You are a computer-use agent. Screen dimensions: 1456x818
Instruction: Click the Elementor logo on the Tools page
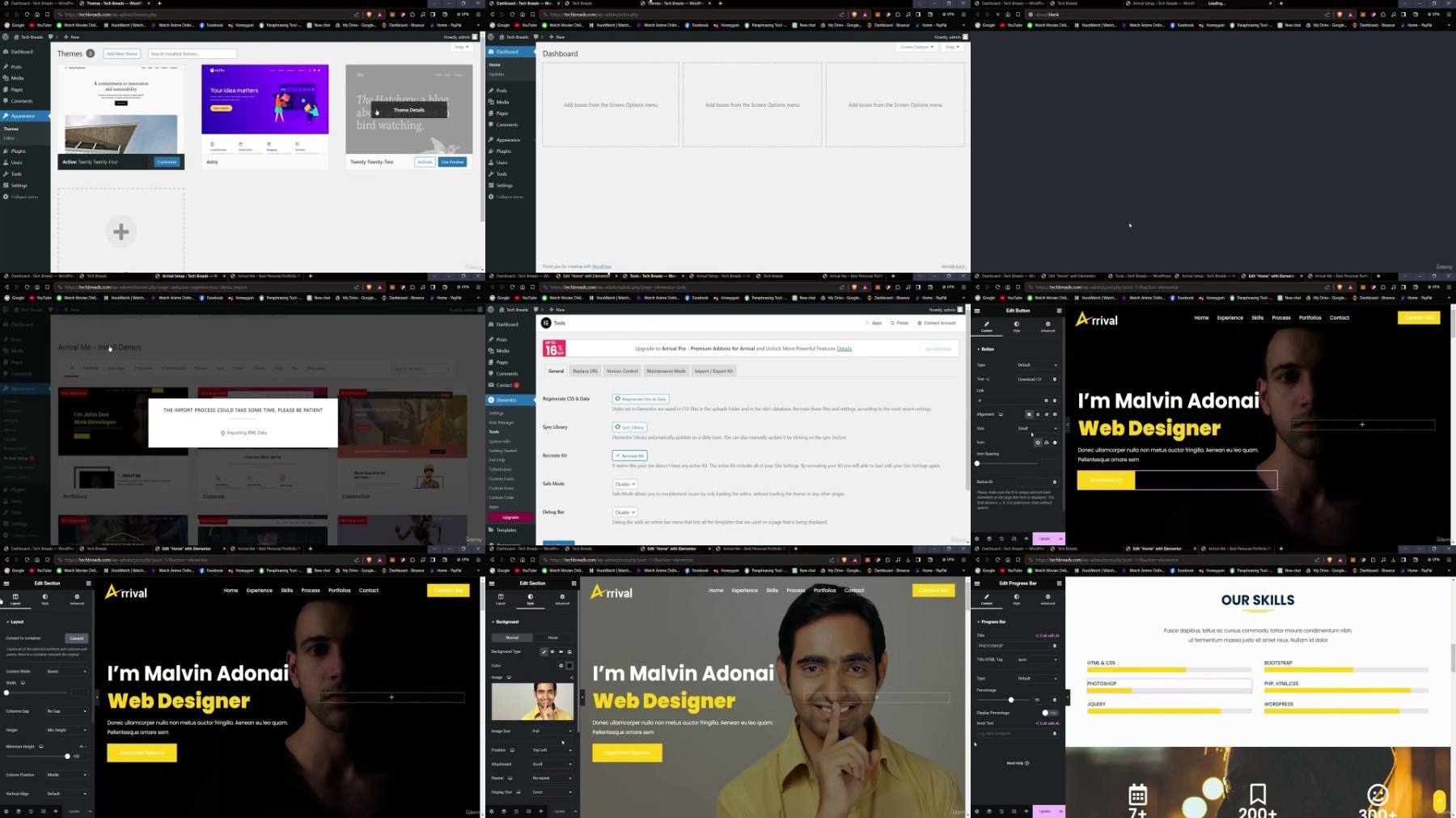(546, 323)
